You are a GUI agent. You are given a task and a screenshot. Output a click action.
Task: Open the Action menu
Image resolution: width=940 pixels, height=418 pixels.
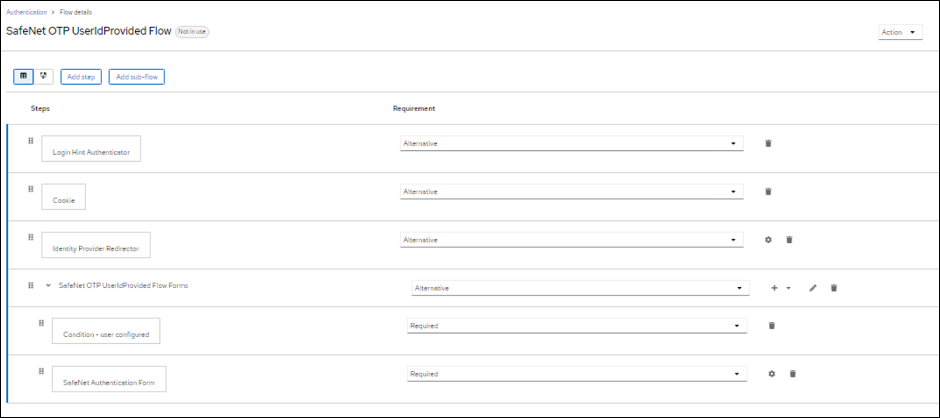900,32
